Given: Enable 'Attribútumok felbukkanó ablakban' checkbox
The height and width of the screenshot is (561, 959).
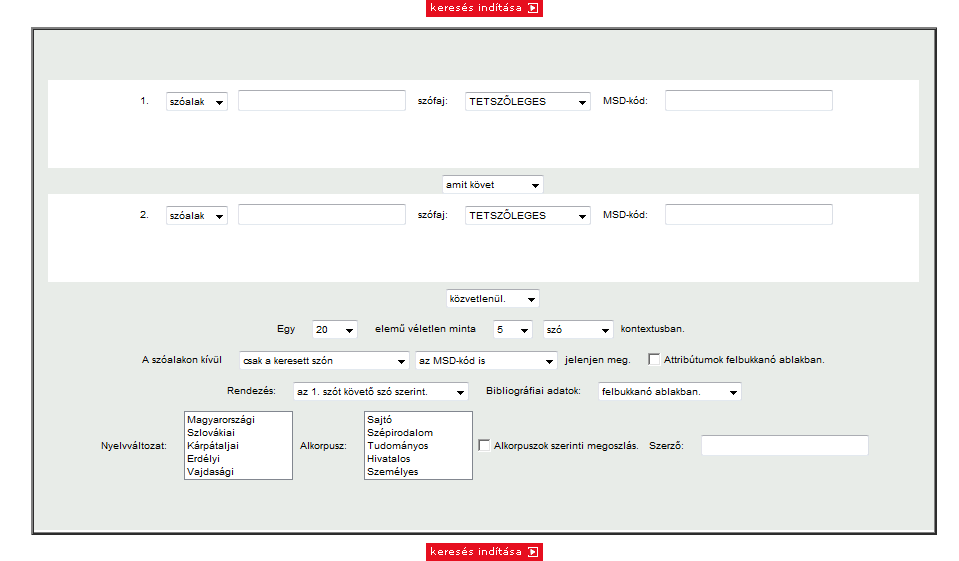Looking at the screenshot, I should pyautogui.click(x=654, y=359).
